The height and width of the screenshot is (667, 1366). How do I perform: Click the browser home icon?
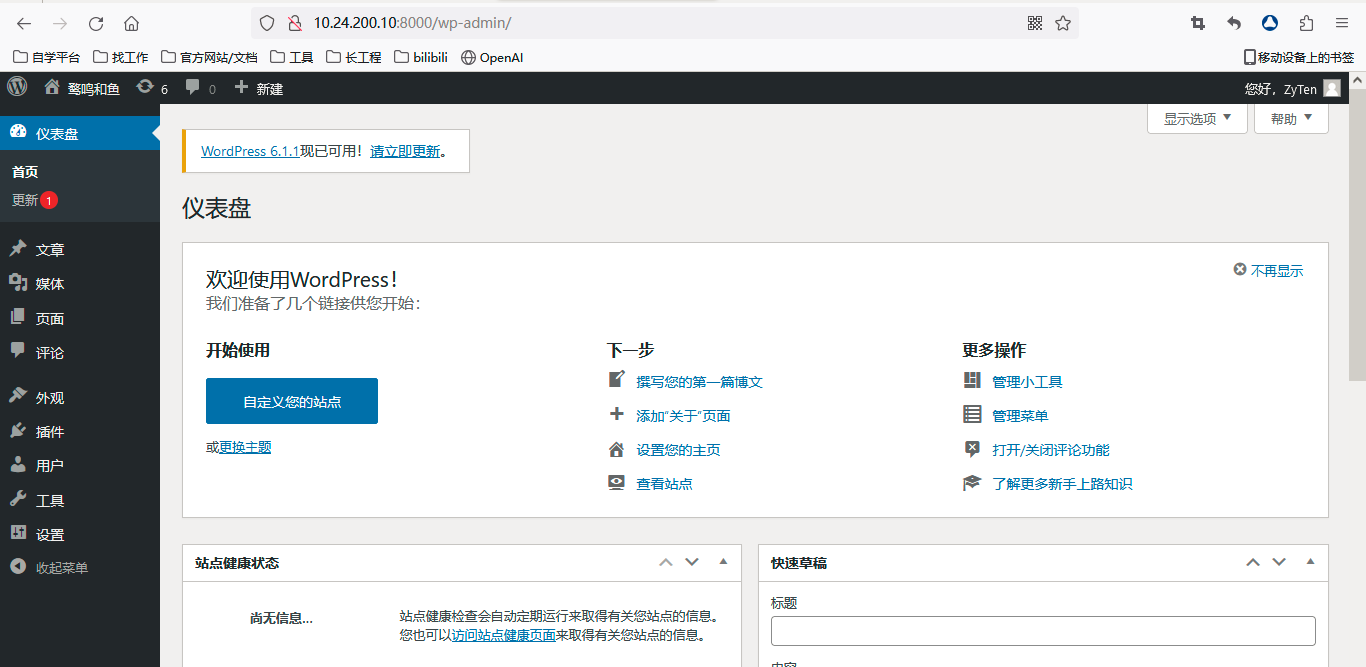click(132, 23)
